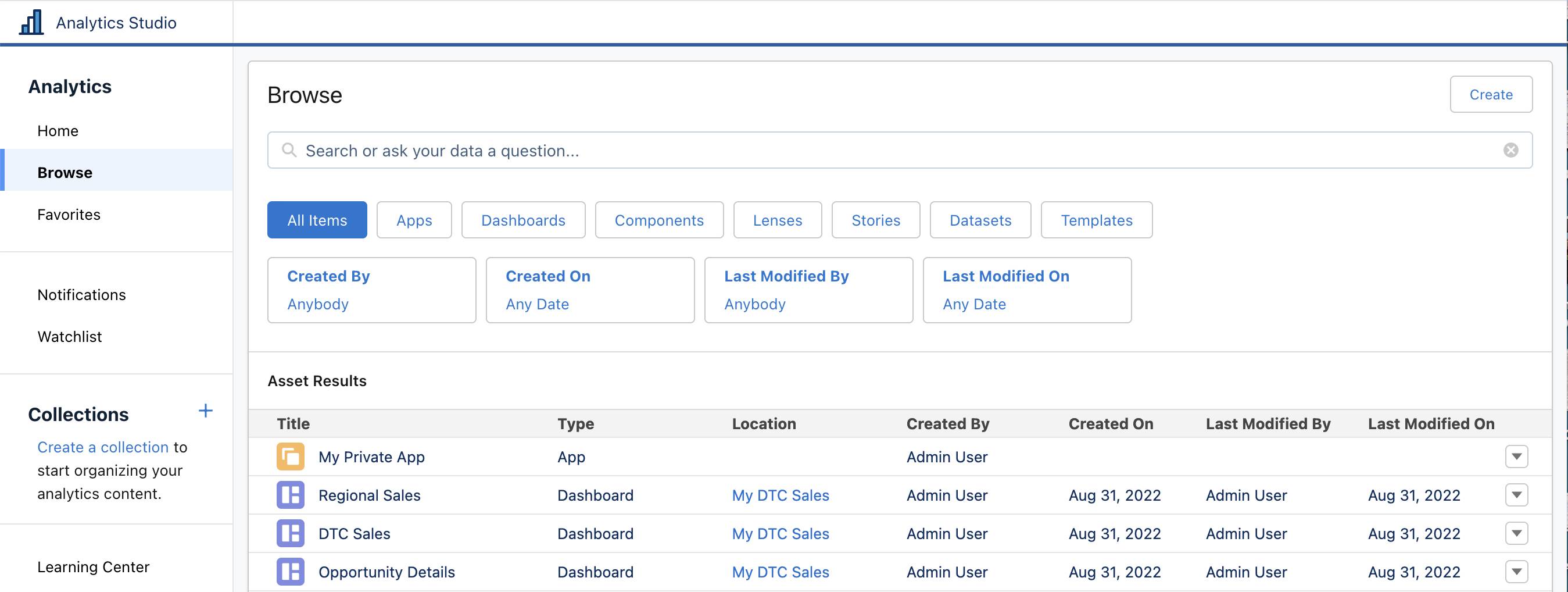
Task: Open the row menu for DTC Sales
Action: point(1516,533)
